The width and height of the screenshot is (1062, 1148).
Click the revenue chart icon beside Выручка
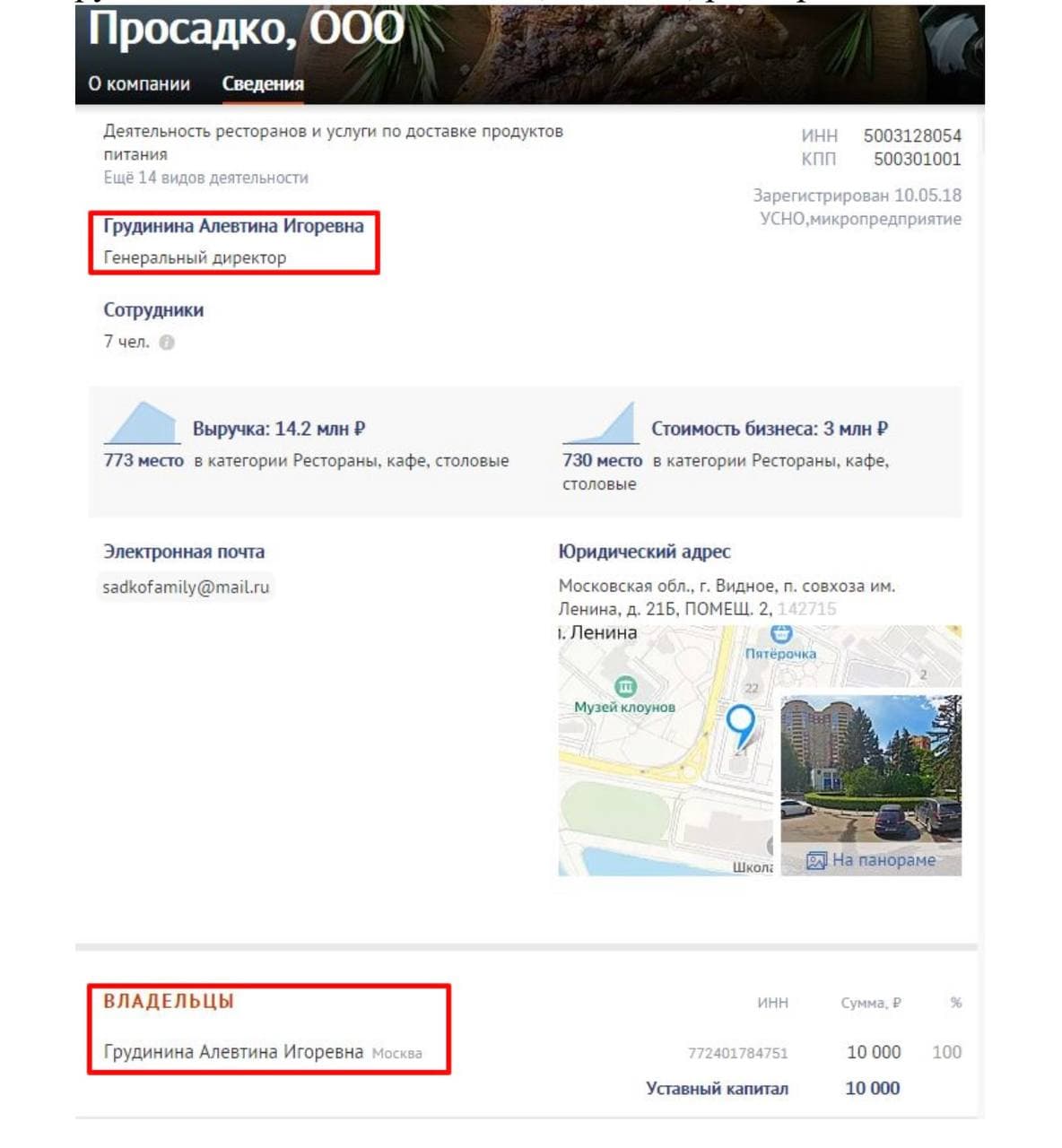142,423
